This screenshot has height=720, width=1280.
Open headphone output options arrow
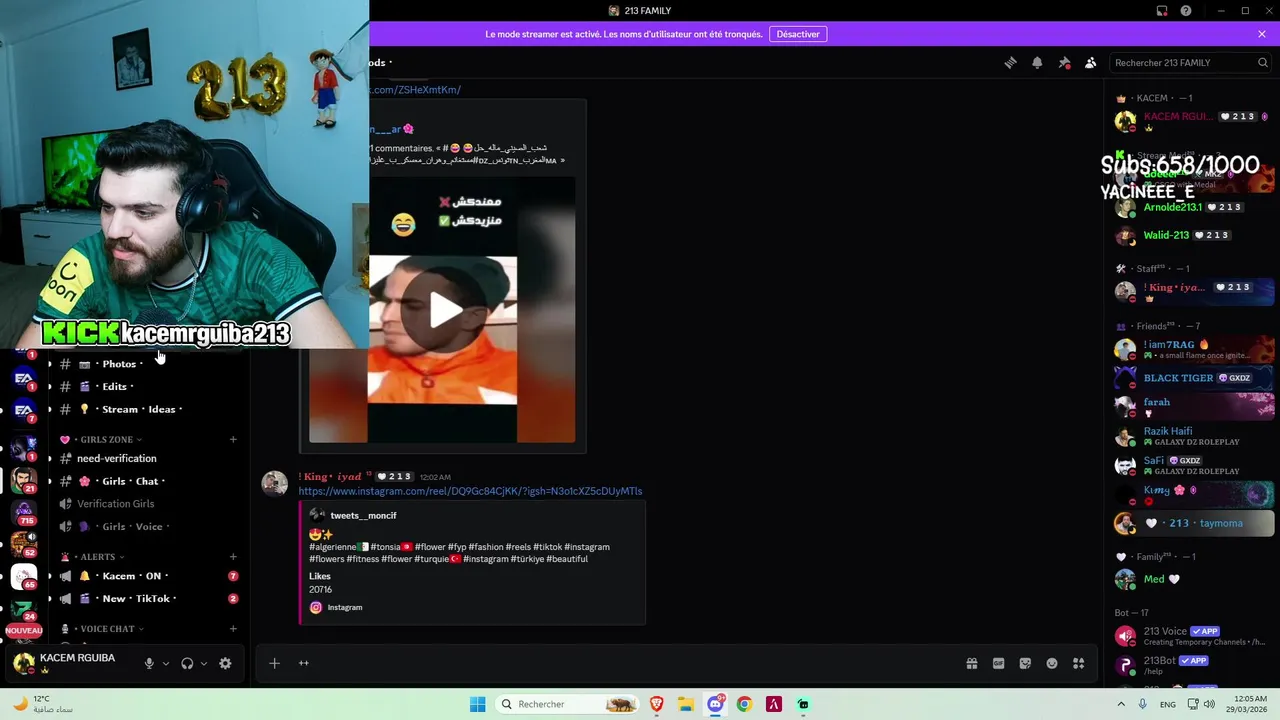point(204,663)
